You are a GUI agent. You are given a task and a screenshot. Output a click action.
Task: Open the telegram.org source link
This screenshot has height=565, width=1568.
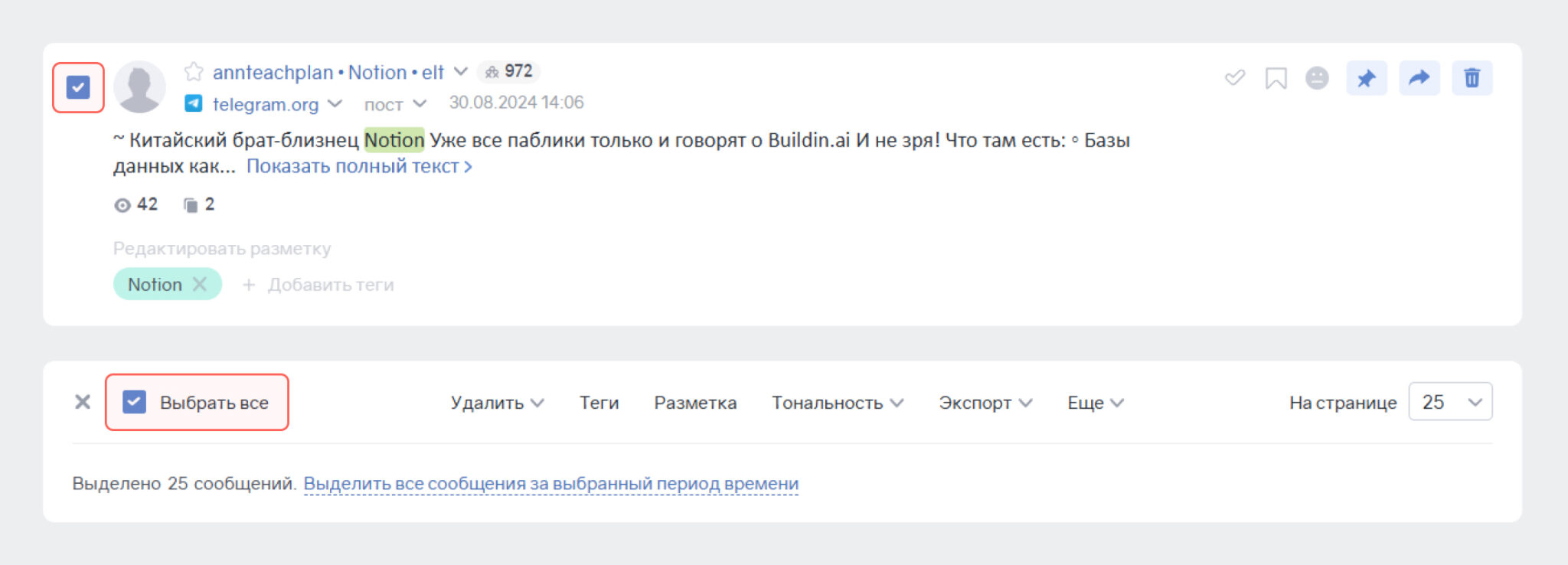coord(266,104)
